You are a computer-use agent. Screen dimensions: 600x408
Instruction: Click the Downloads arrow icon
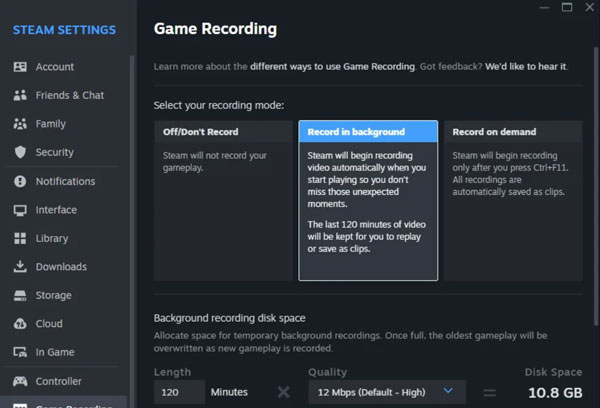point(20,267)
